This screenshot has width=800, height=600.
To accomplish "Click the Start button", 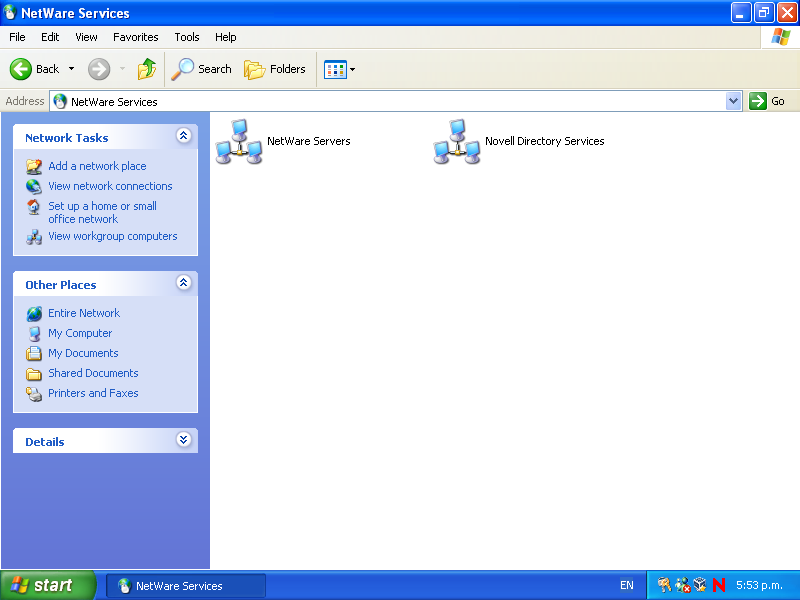I will (x=47, y=585).
